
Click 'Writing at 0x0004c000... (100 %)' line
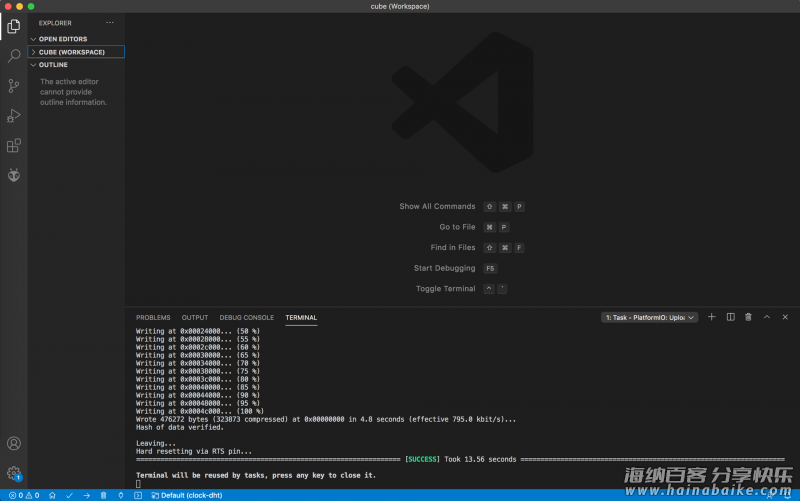coord(199,411)
